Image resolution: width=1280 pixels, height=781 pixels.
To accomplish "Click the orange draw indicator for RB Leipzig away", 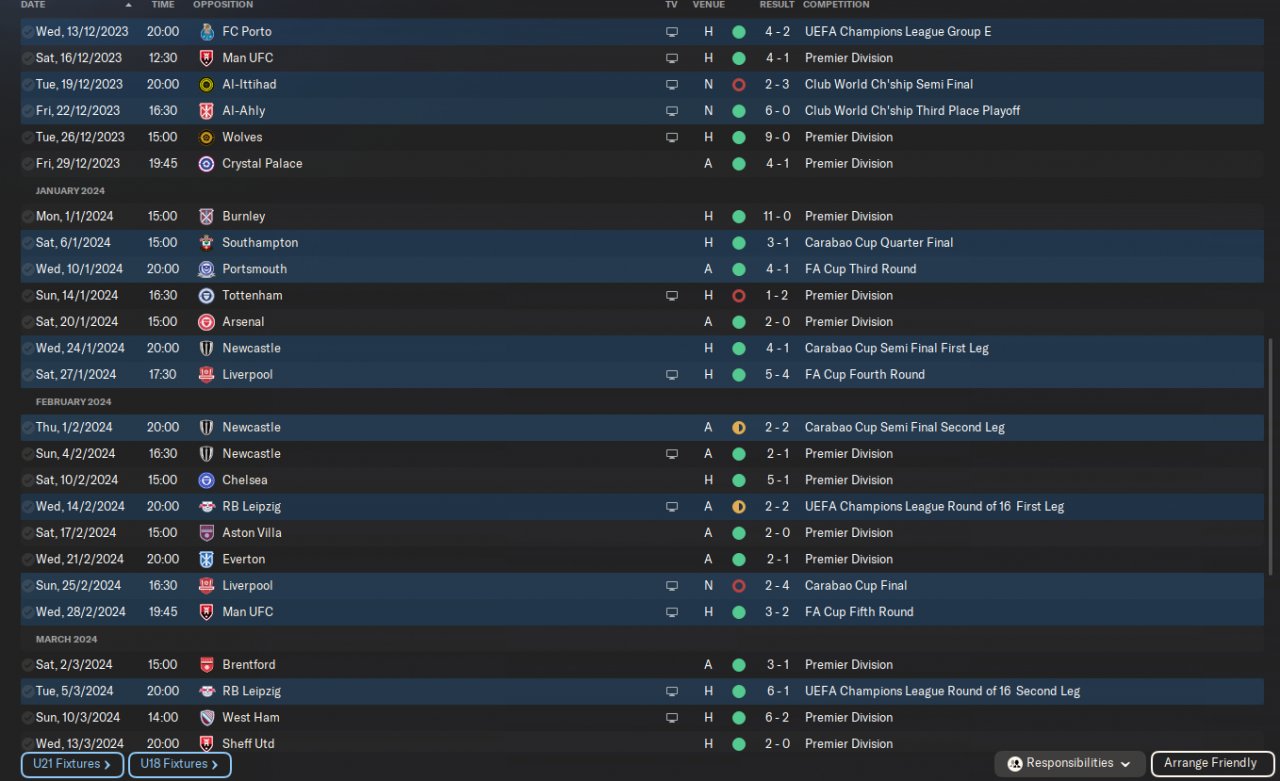I will (x=739, y=507).
